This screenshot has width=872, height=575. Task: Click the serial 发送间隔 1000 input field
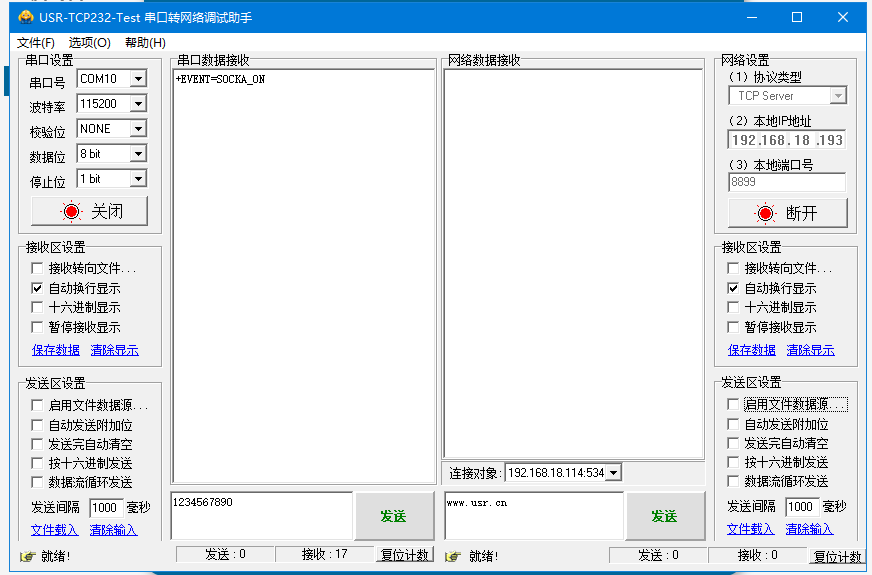coord(105,508)
